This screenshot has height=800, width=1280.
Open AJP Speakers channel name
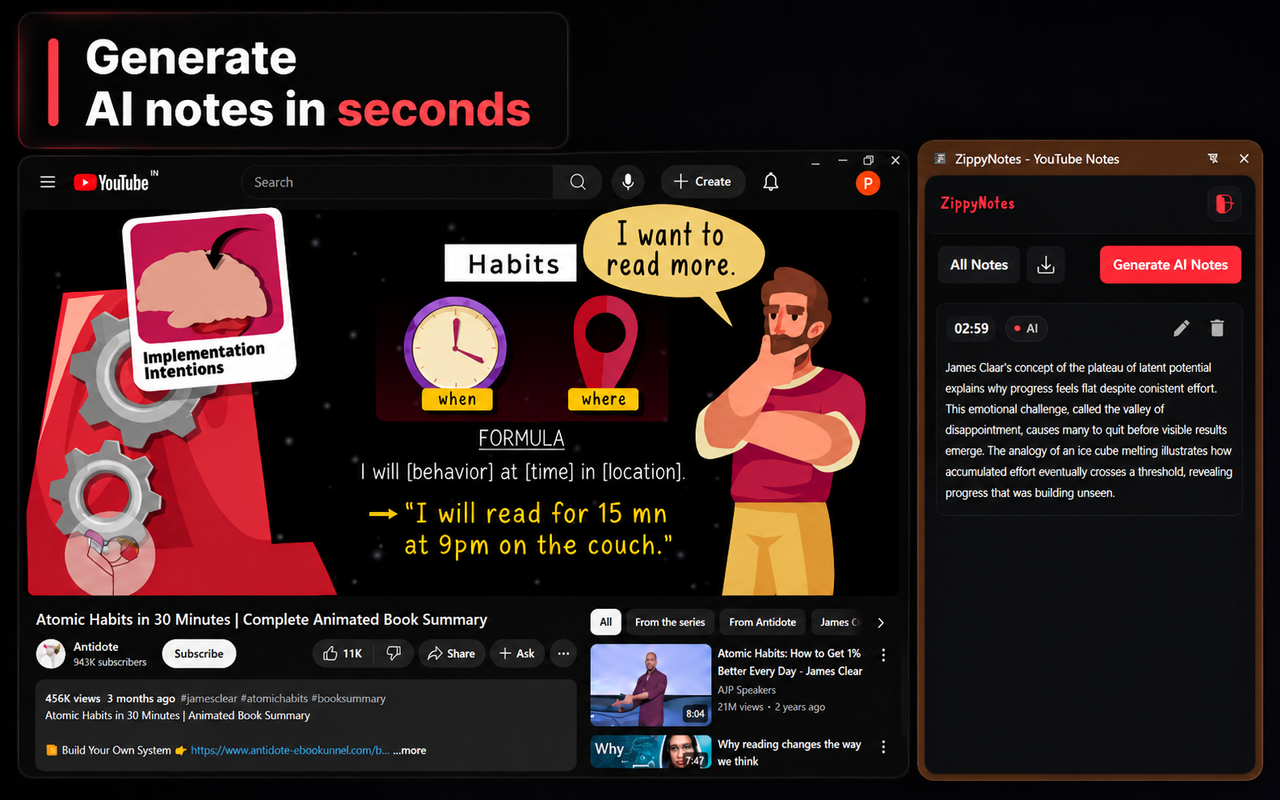pos(747,690)
